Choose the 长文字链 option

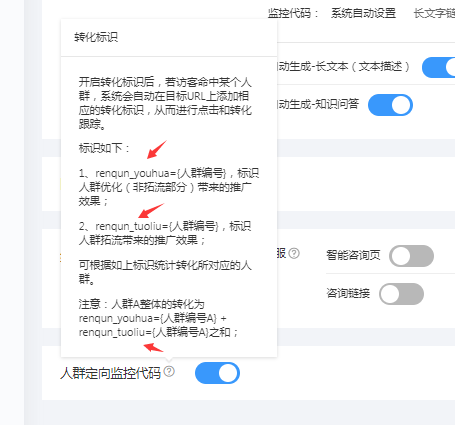click(x=434, y=13)
